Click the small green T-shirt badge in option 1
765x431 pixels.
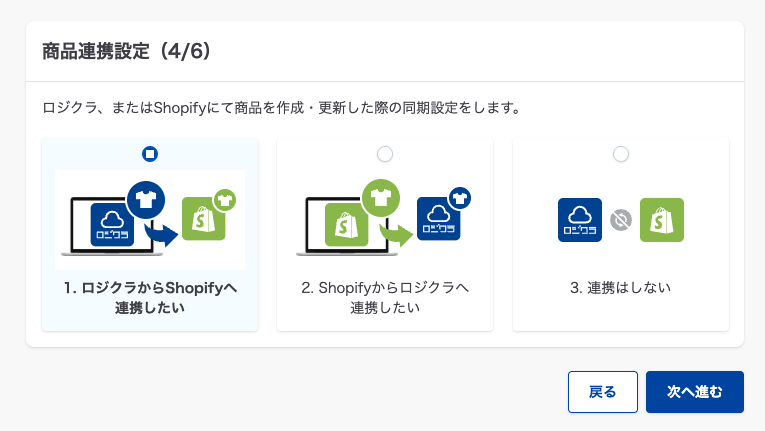tap(226, 200)
